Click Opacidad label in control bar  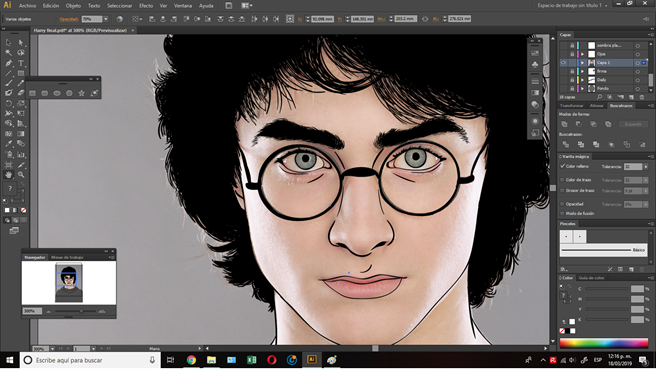[x=69, y=19]
